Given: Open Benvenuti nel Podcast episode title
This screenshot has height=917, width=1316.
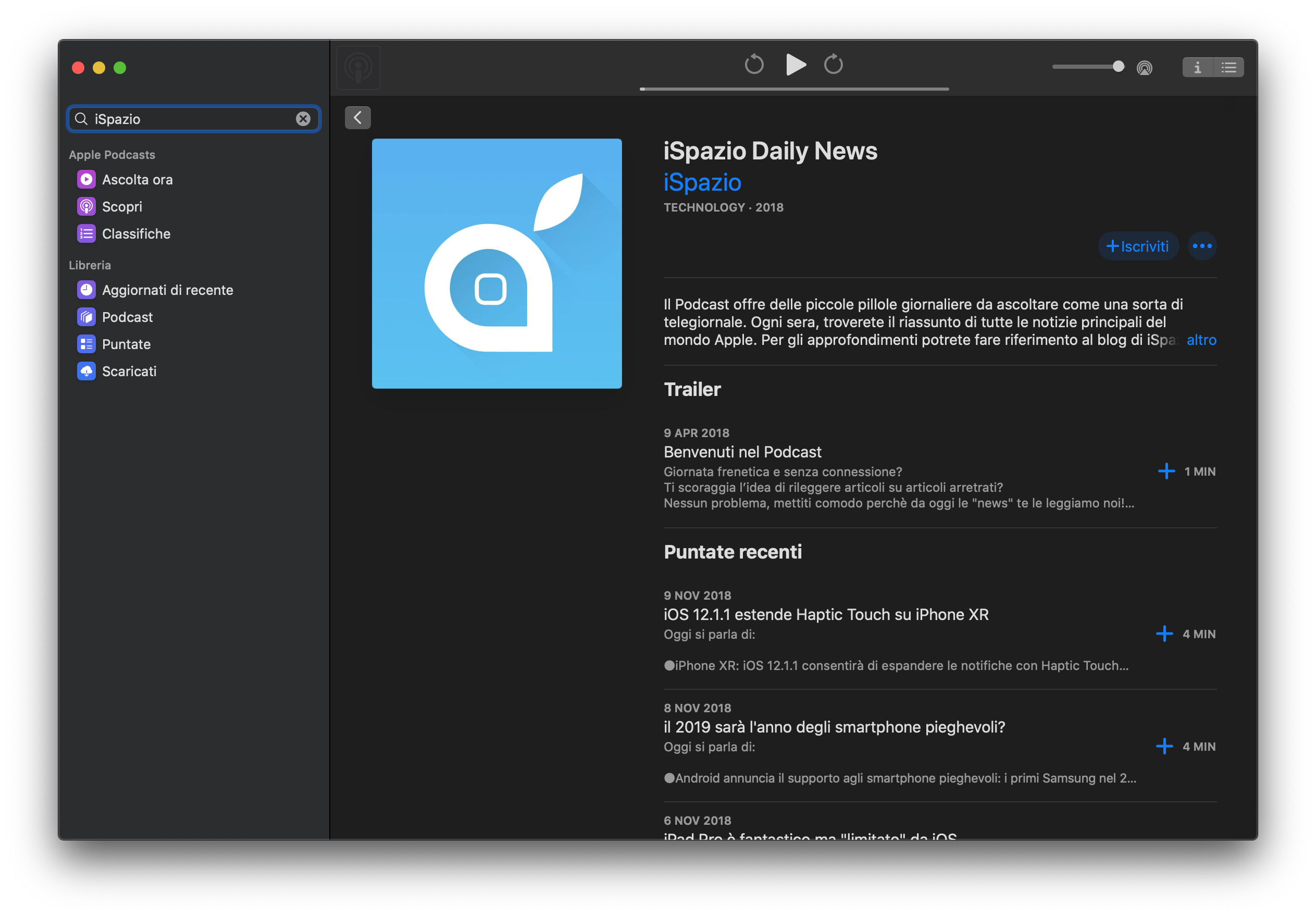Looking at the screenshot, I should [x=743, y=452].
